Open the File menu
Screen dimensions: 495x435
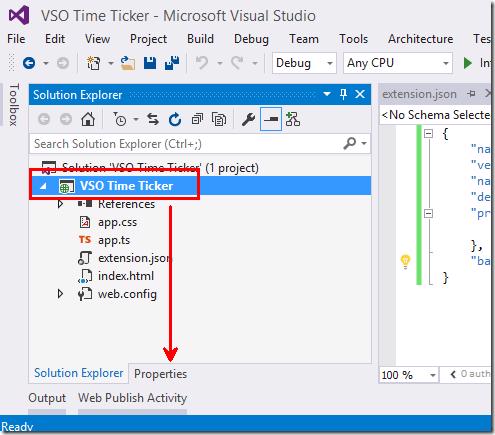point(16,39)
